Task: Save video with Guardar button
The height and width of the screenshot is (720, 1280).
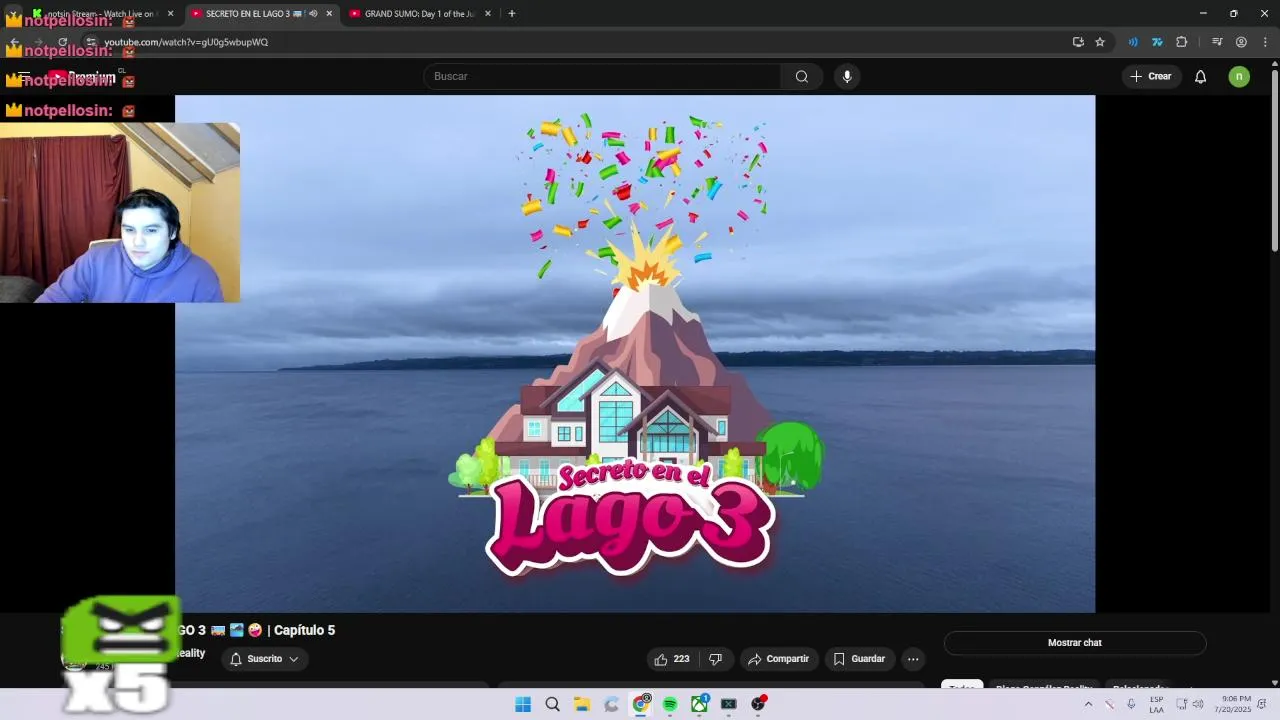Action: 860,659
